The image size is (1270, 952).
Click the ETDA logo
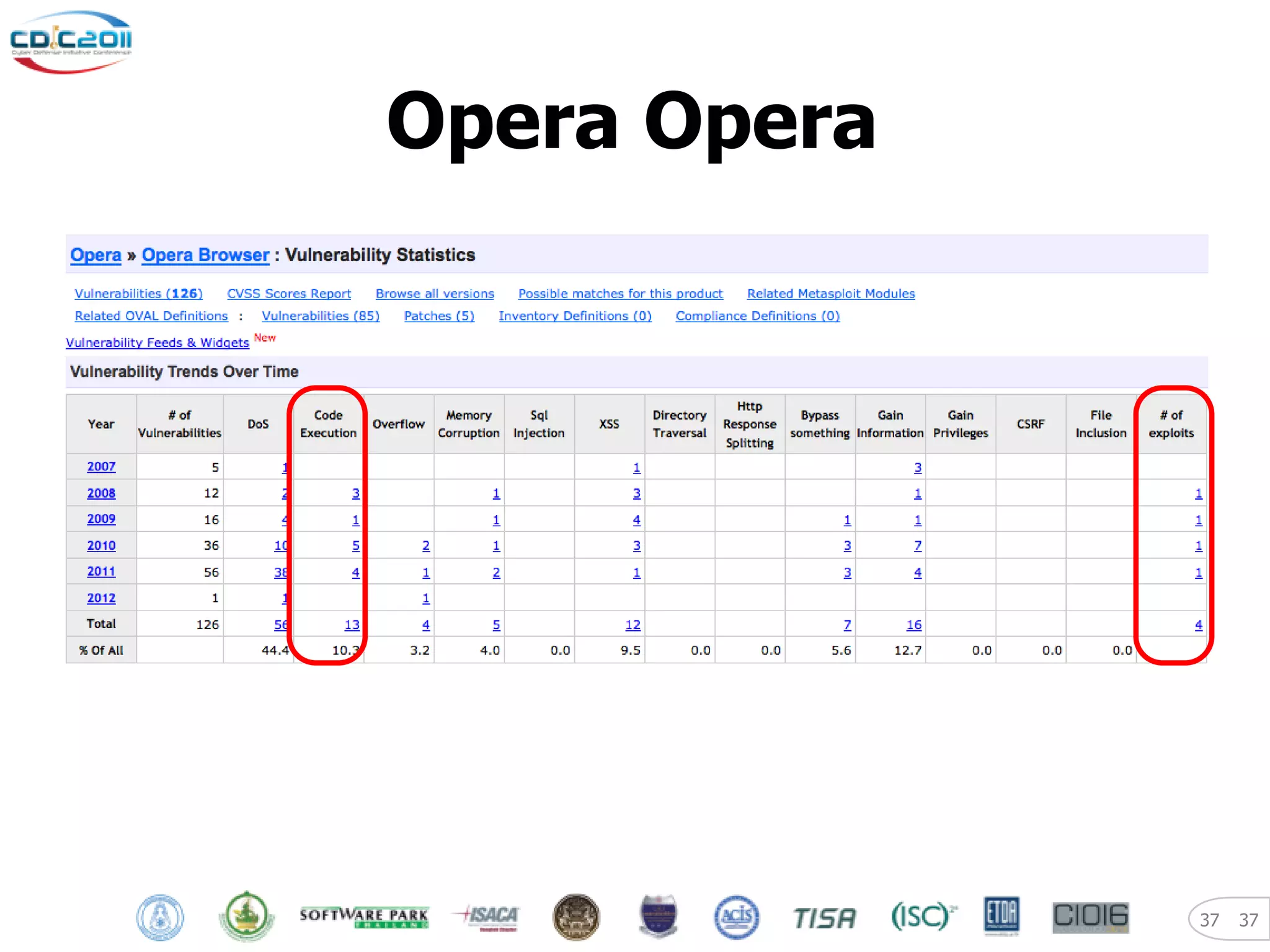tap(1001, 916)
